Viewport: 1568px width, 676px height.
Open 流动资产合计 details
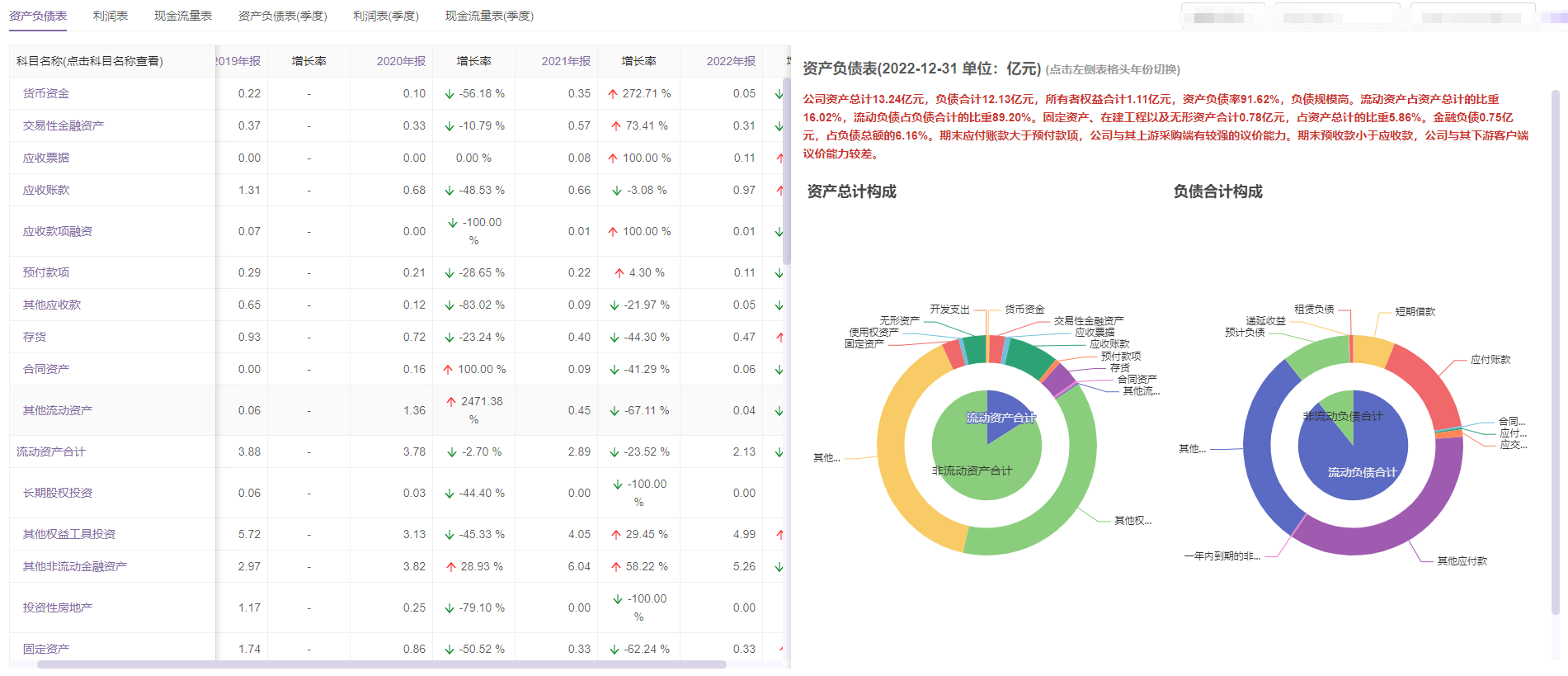(x=51, y=451)
